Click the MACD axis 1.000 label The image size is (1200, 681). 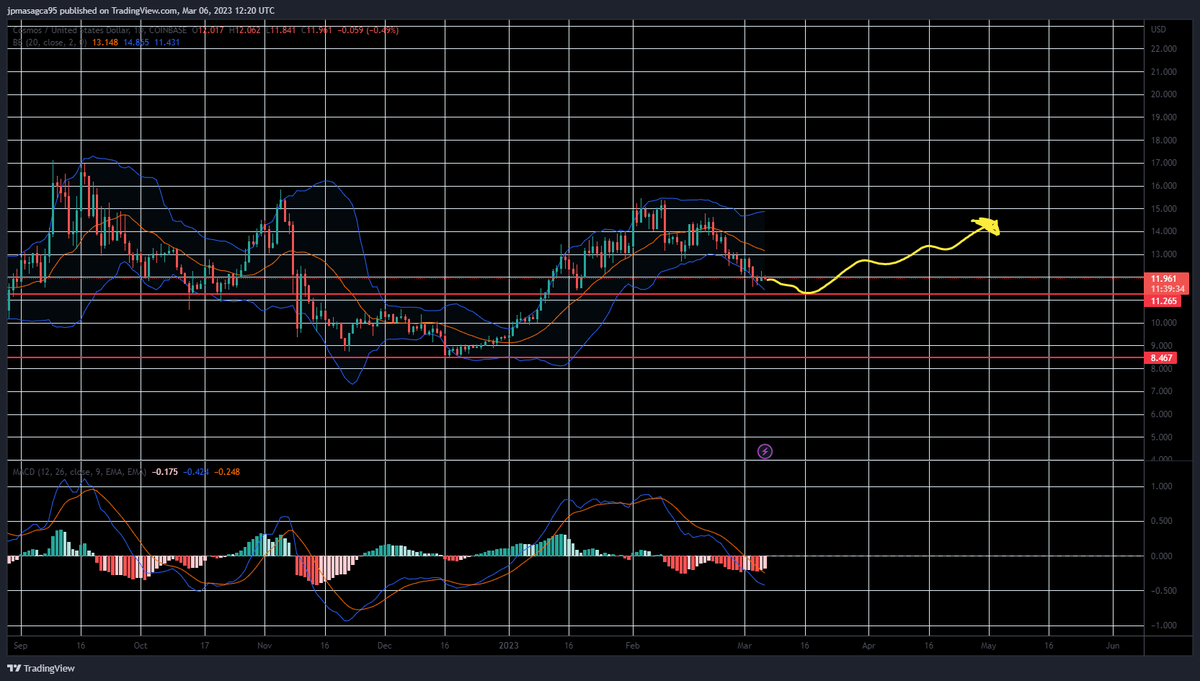point(1162,486)
